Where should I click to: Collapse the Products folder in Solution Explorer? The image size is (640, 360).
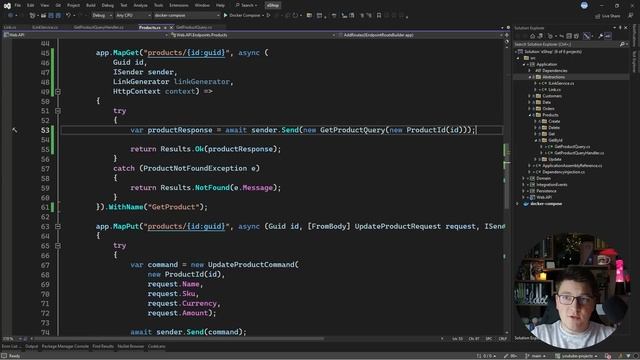(x=530, y=115)
